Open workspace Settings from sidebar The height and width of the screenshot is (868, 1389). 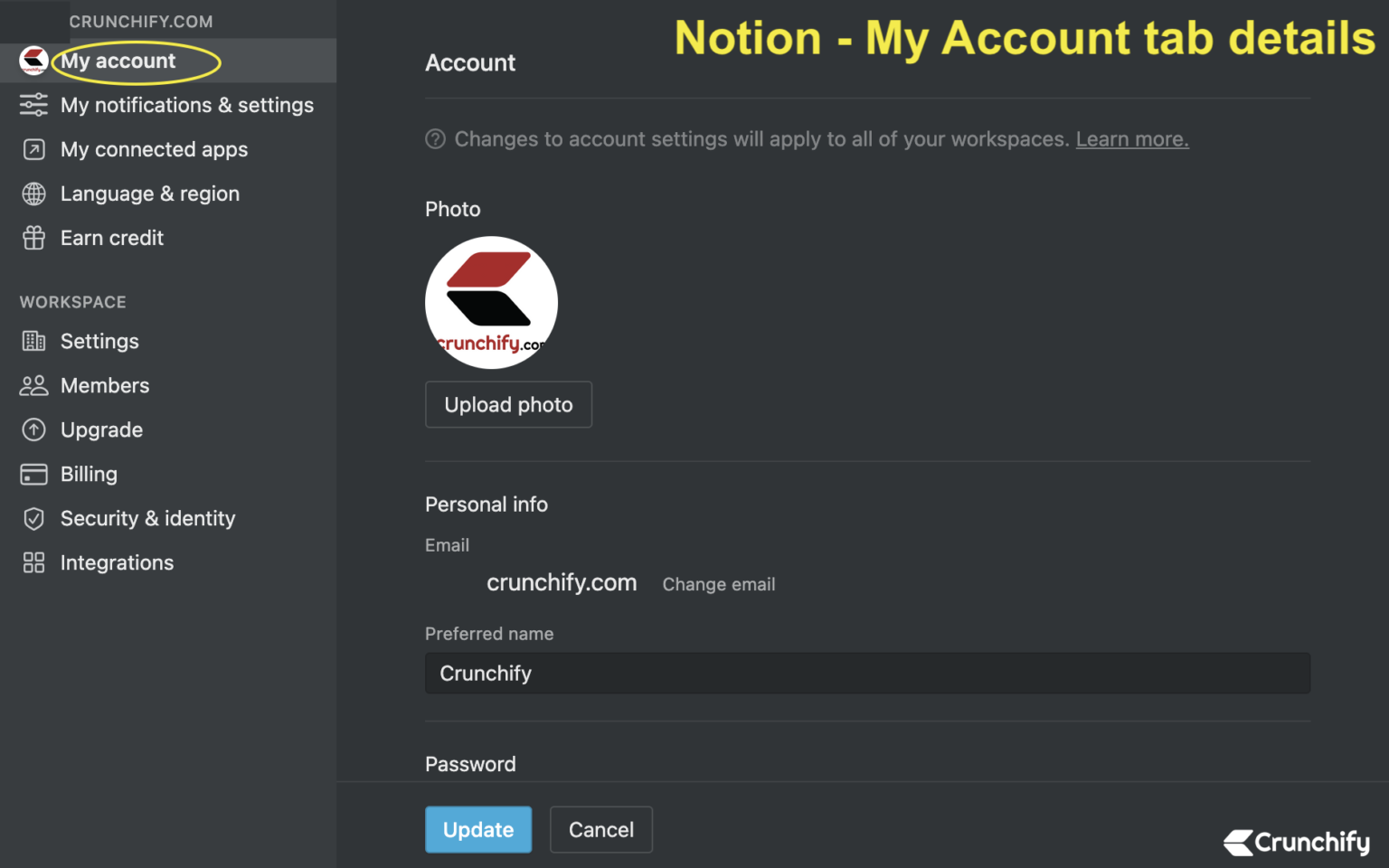coord(99,341)
